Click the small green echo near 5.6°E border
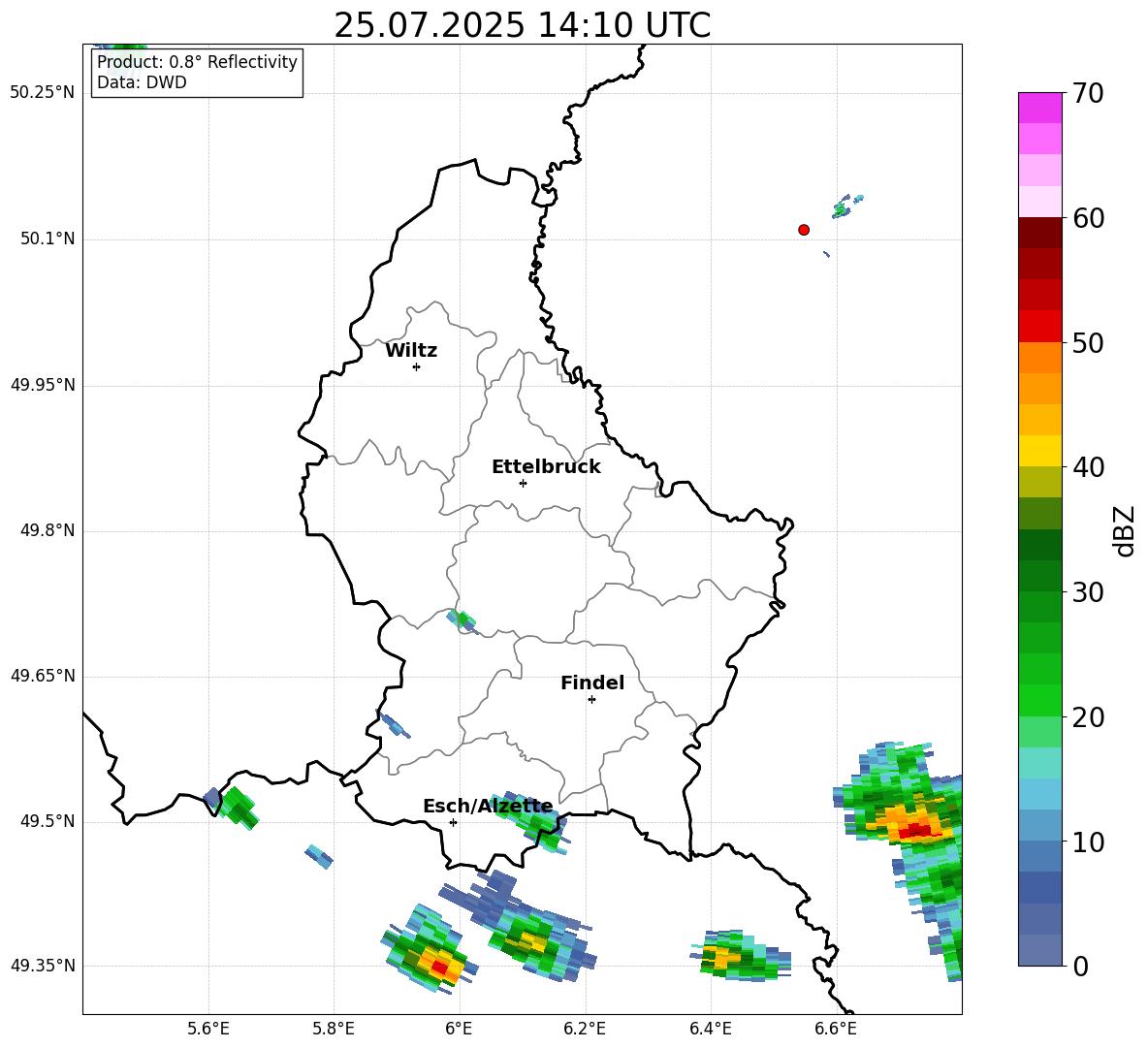The width and height of the screenshot is (1148, 1048). pyautogui.click(x=239, y=808)
